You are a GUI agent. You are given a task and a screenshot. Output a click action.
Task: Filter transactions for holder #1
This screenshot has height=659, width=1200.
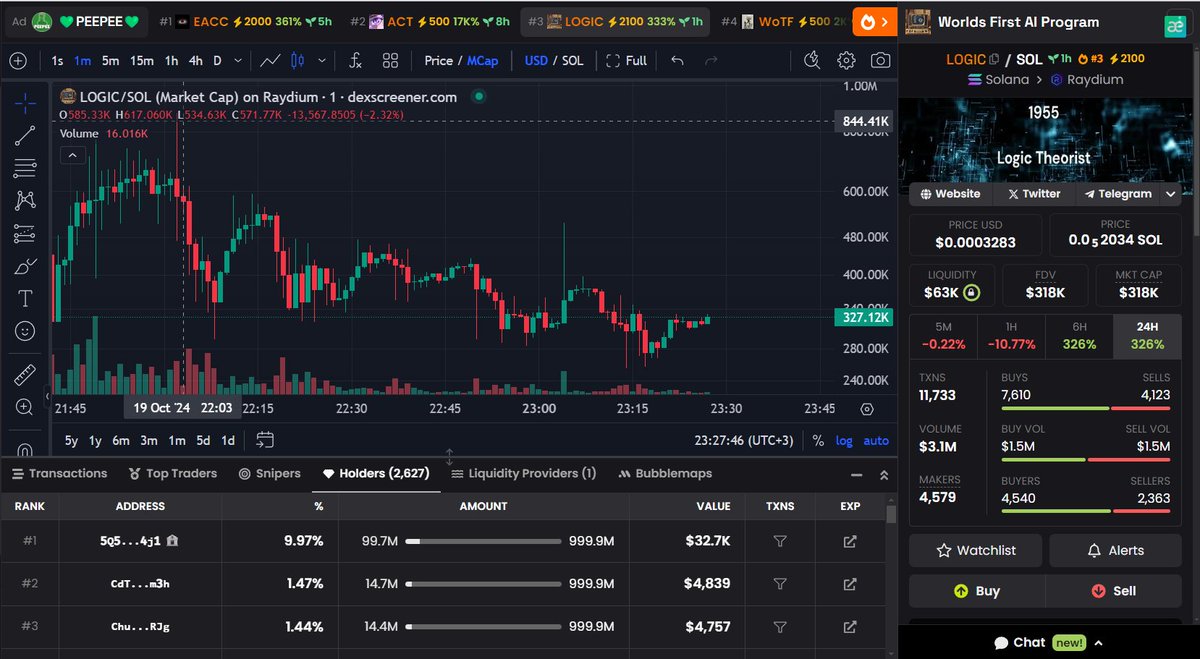coord(780,541)
